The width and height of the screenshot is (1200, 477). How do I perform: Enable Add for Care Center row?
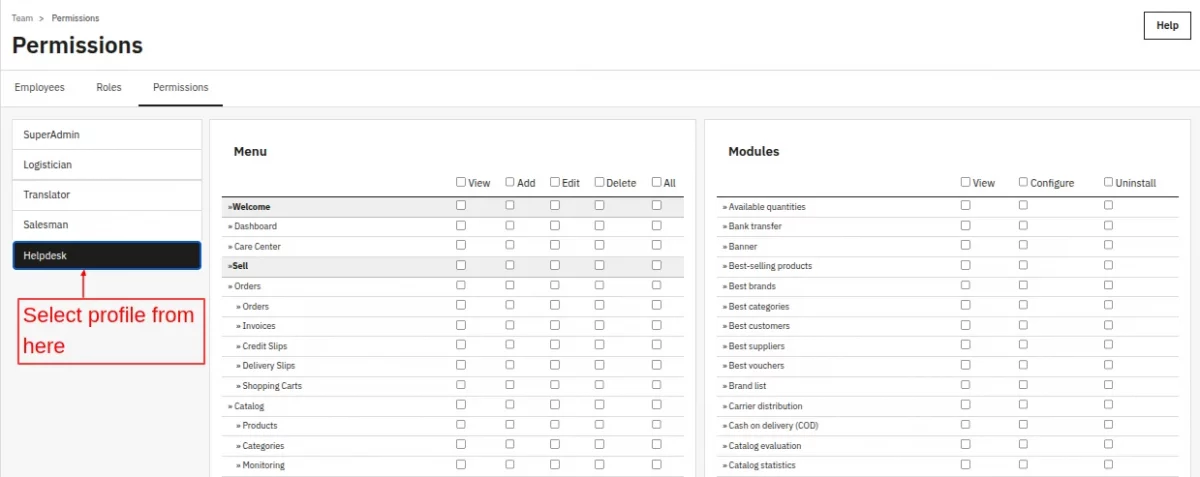click(x=510, y=245)
